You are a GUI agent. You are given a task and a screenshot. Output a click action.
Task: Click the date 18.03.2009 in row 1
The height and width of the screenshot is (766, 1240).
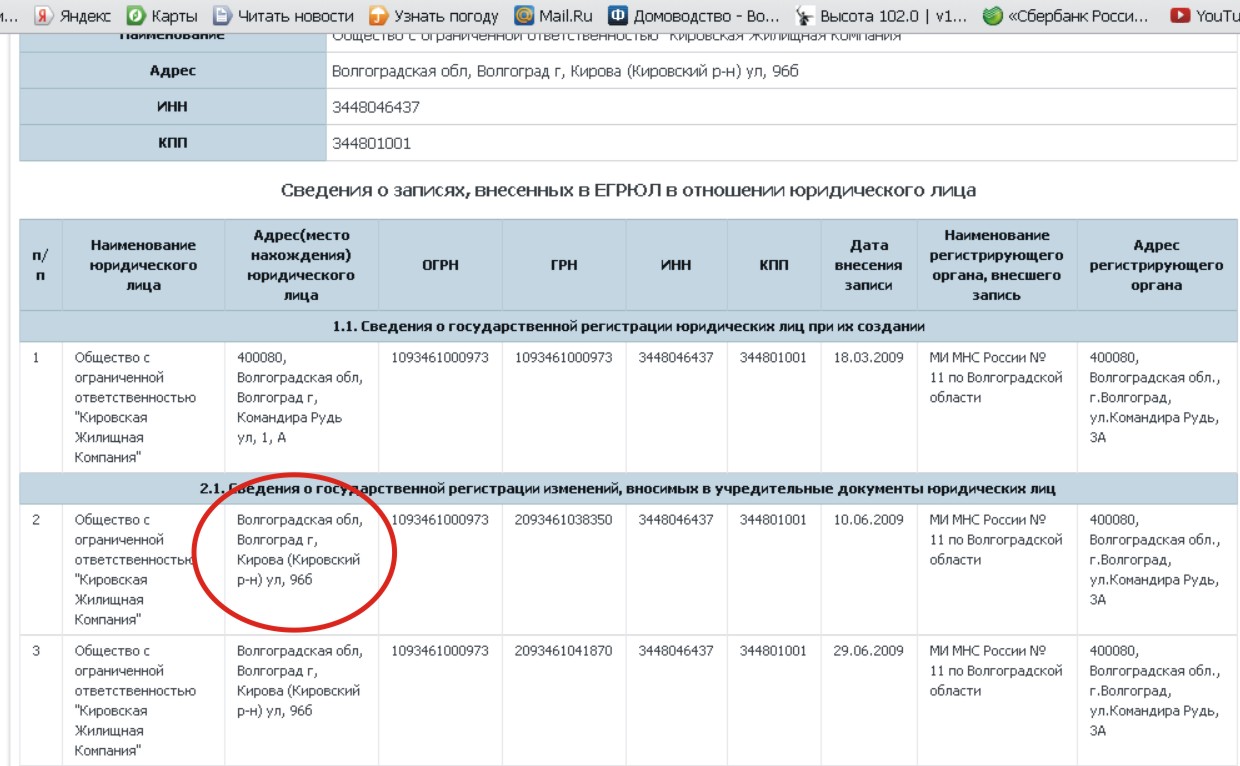[868, 358]
